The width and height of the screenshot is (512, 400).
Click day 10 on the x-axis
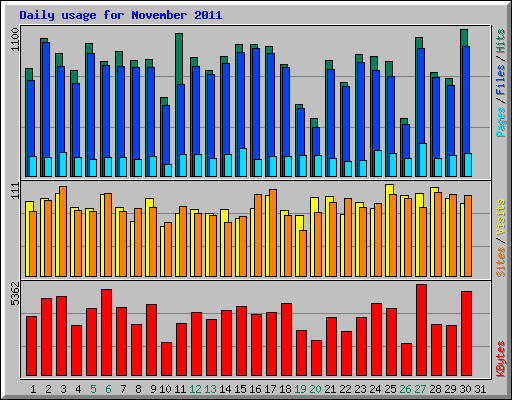[x=165, y=389]
